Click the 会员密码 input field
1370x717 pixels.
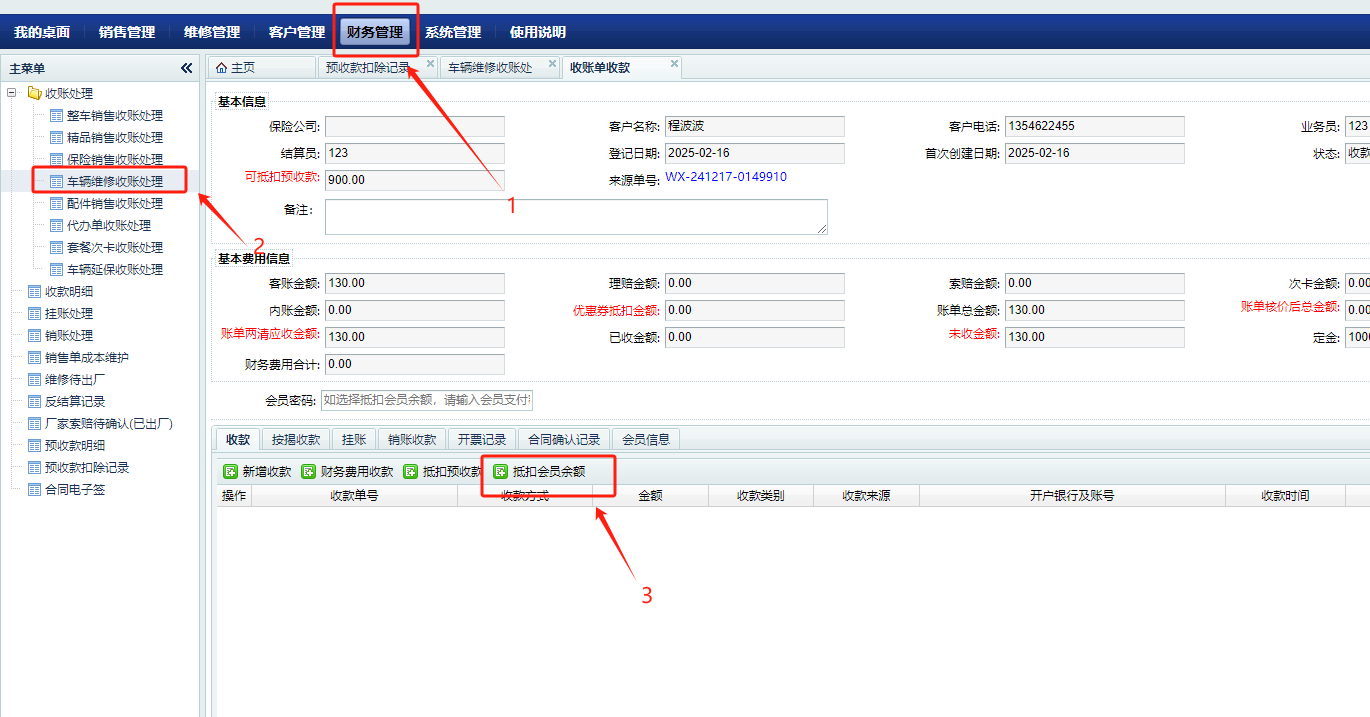point(427,400)
